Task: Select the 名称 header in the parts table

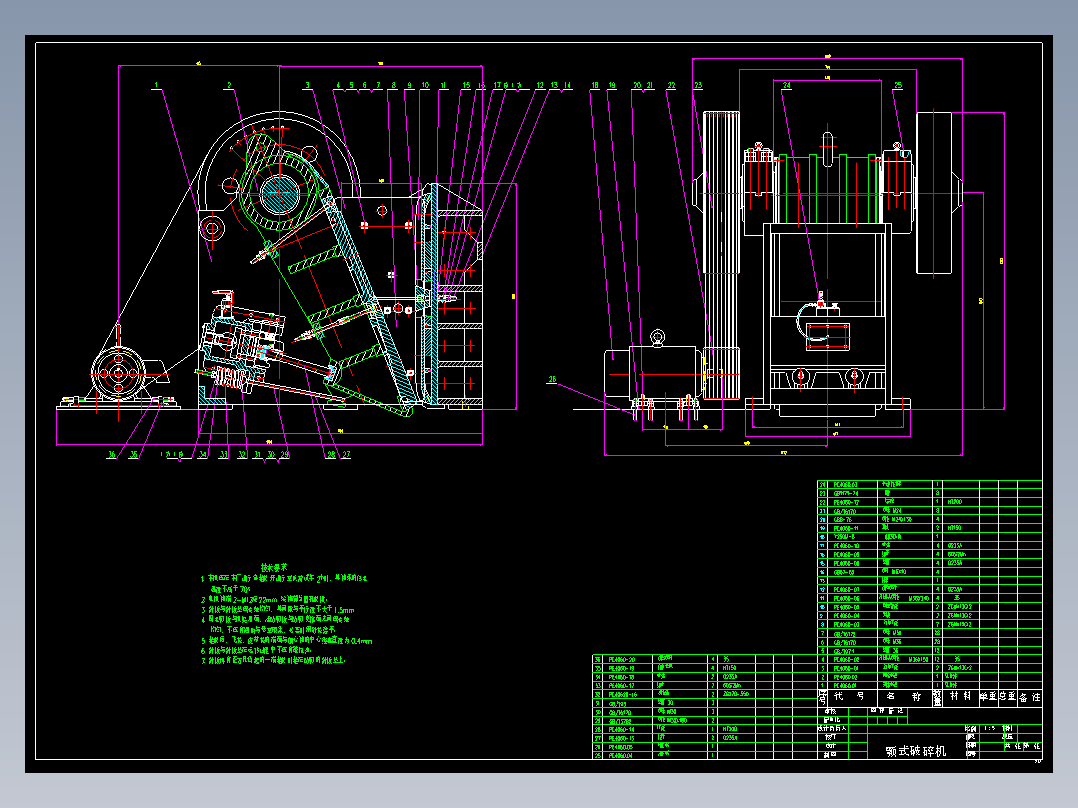Action: [903, 697]
